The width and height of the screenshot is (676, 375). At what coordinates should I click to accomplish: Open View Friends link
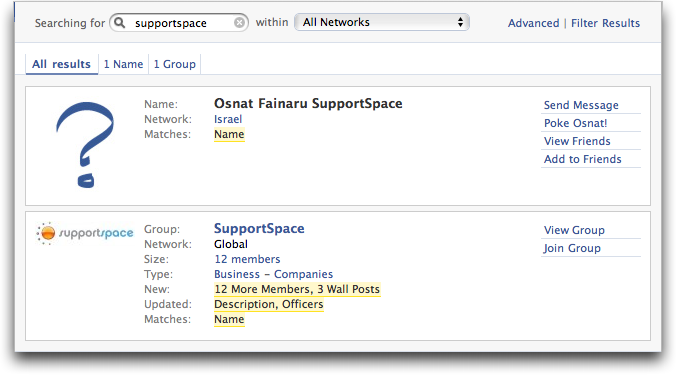[577, 141]
